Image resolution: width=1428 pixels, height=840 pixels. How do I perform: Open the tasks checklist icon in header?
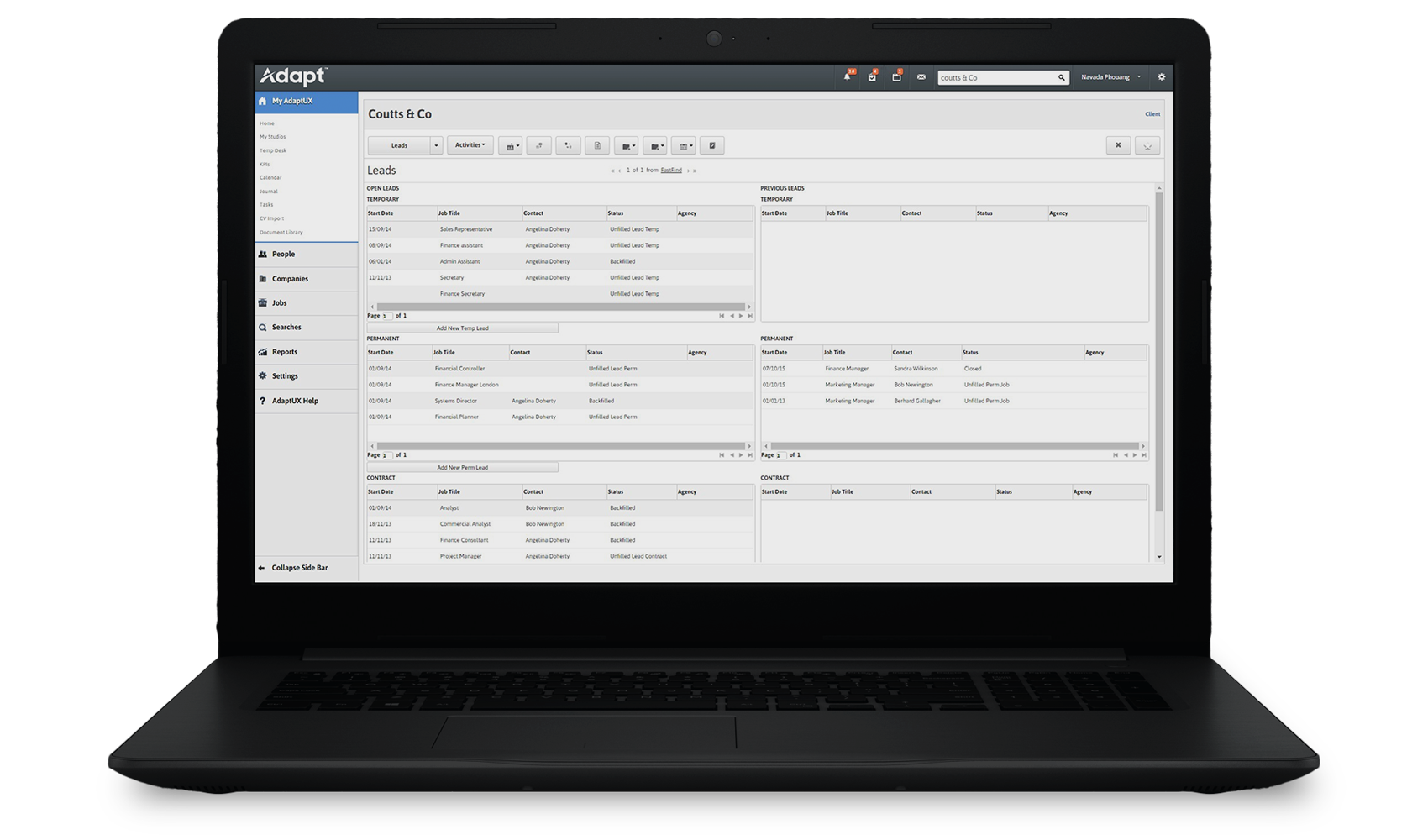872,77
